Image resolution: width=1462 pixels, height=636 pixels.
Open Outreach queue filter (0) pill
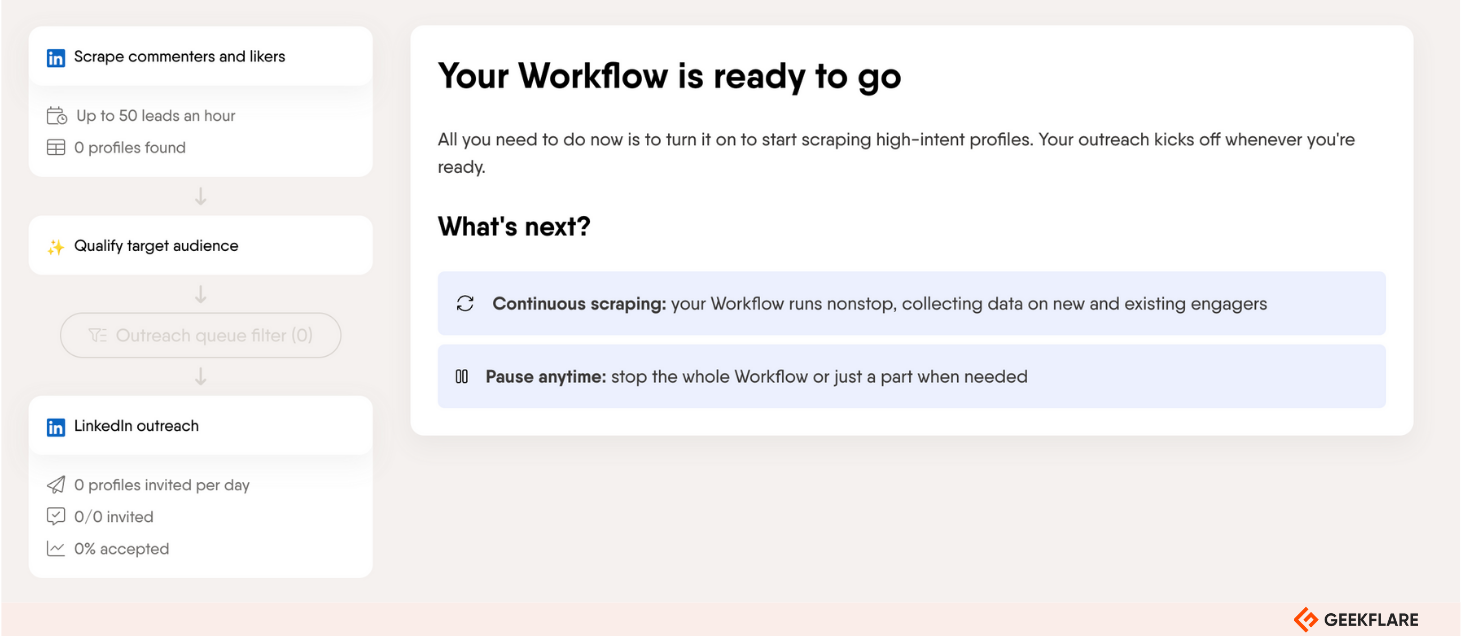pos(201,336)
